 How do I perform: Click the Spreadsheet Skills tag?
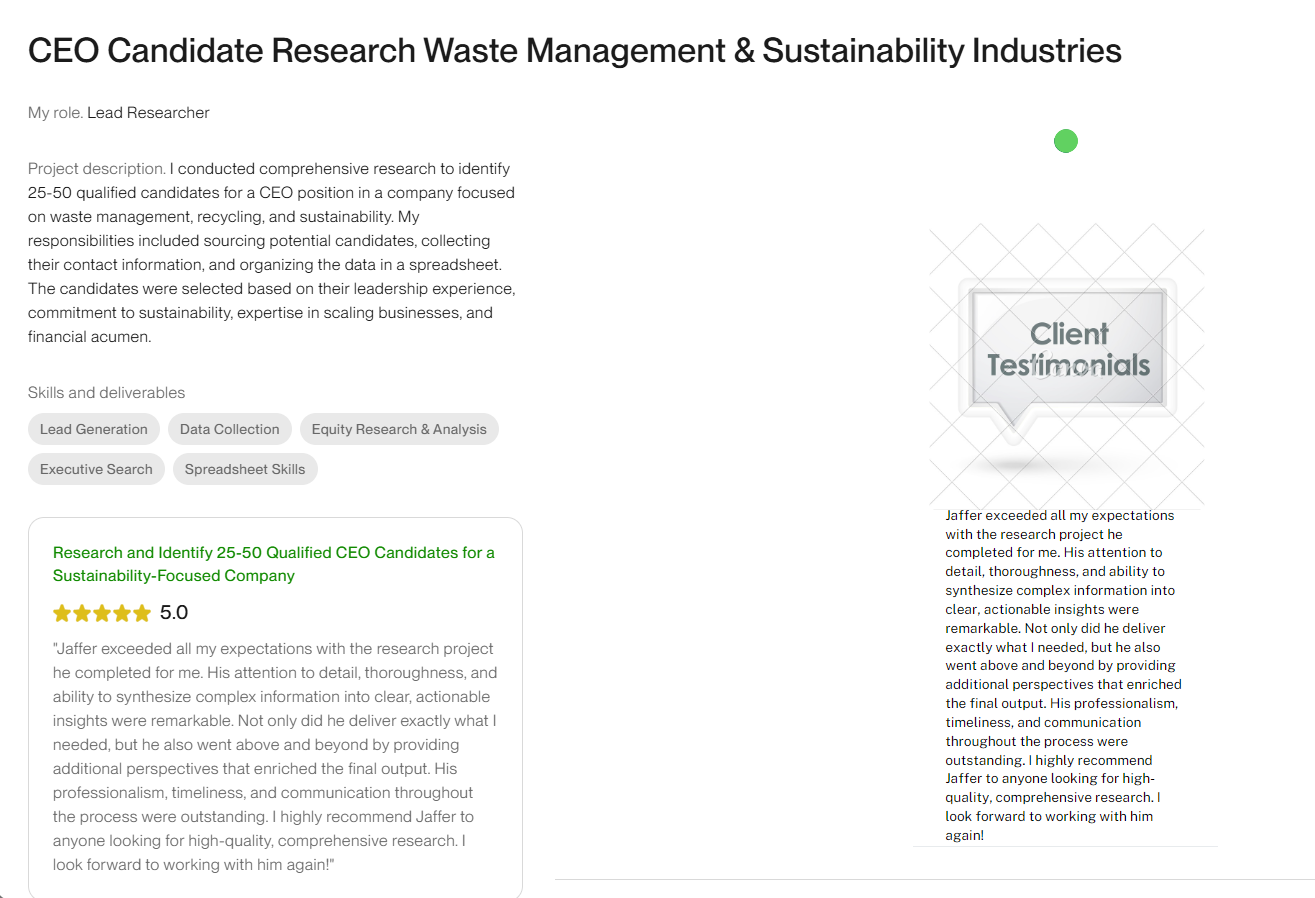[x=245, y=469]
